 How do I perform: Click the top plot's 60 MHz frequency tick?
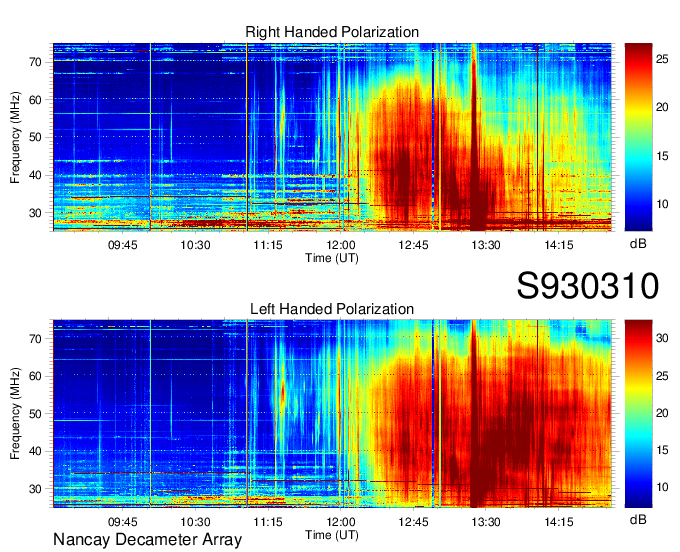36,100
